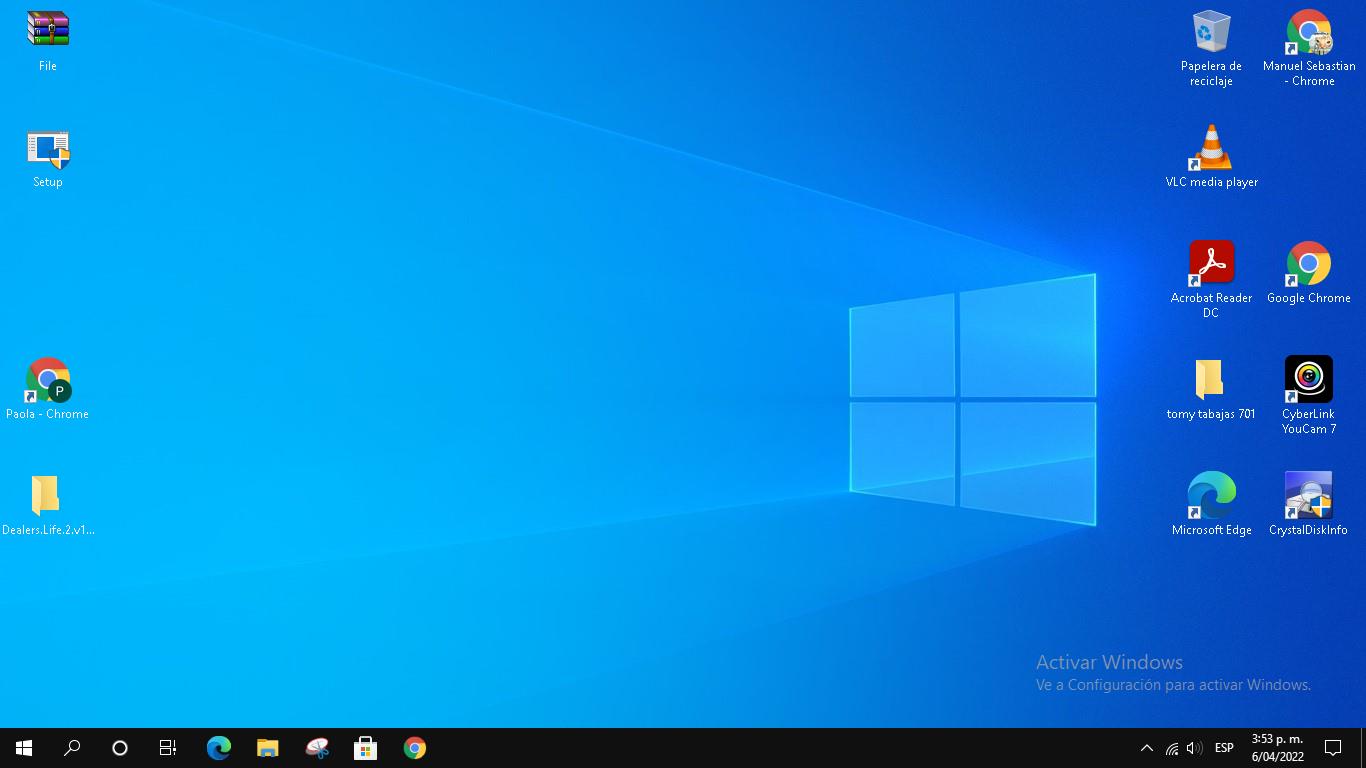
Task: Expand the hidden system tray icons
Action: pos(1147,748)
